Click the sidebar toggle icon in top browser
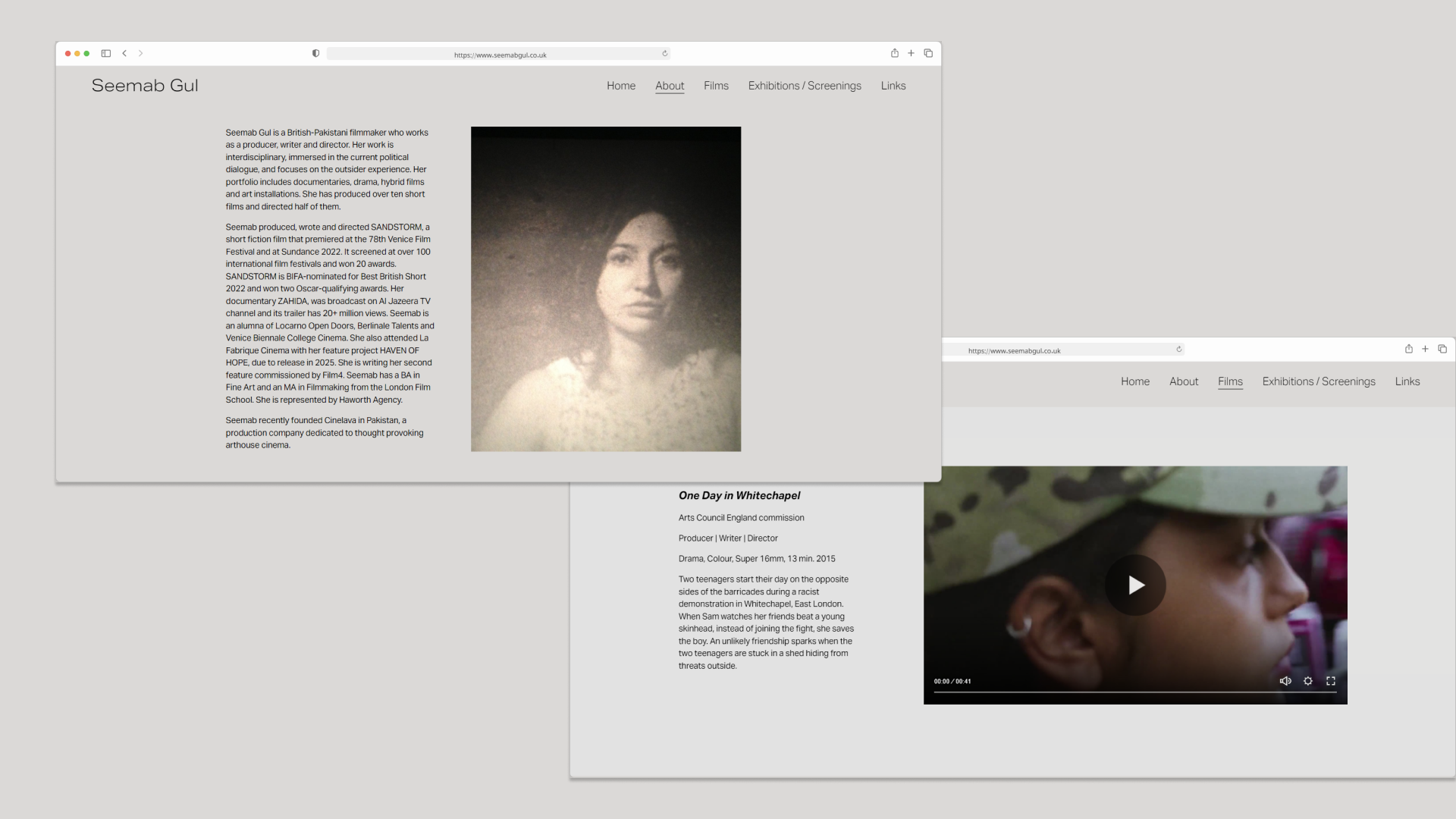Image resolution: width=1456 pixels, height=819 pixels. (106, 53)
